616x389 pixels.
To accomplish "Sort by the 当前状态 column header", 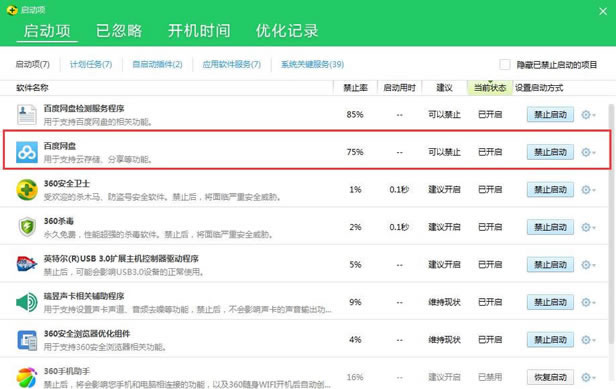I will (490, 88).
